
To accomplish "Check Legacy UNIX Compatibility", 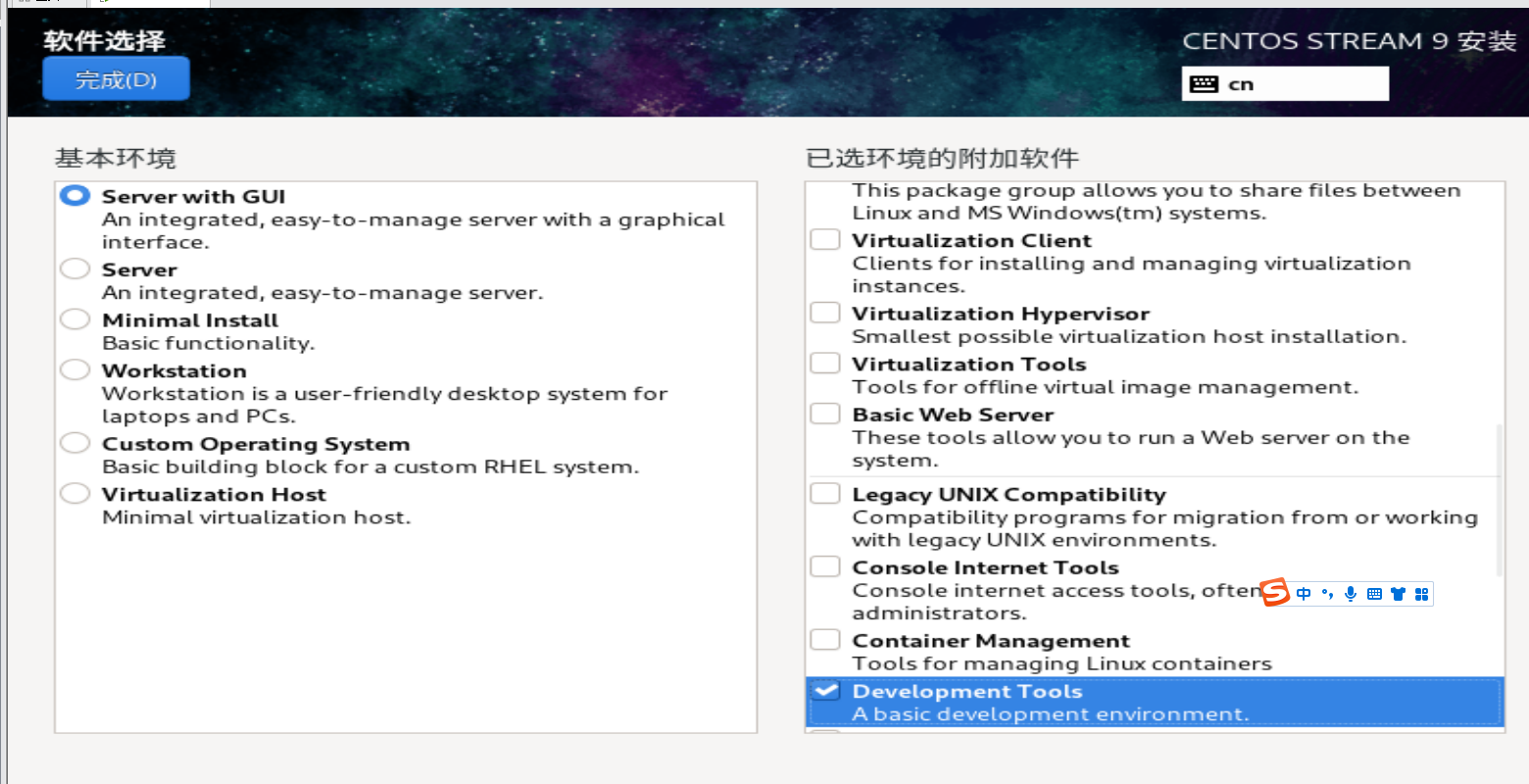I will coord(824,492).
